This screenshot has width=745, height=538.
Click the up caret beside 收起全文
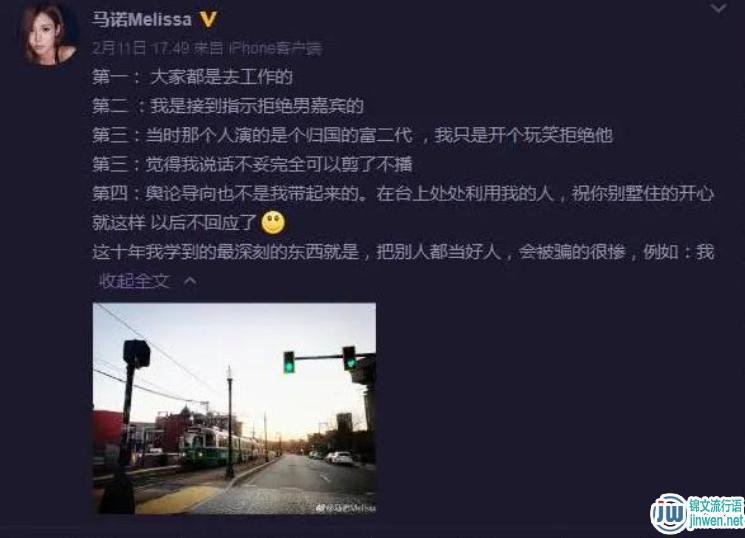(x=190, y=281)
